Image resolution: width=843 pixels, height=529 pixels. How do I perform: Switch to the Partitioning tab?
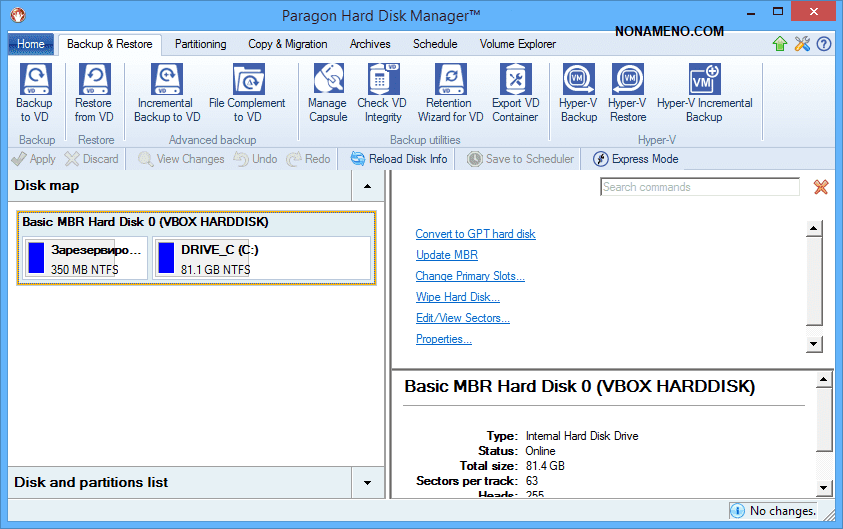coord(200,44)
